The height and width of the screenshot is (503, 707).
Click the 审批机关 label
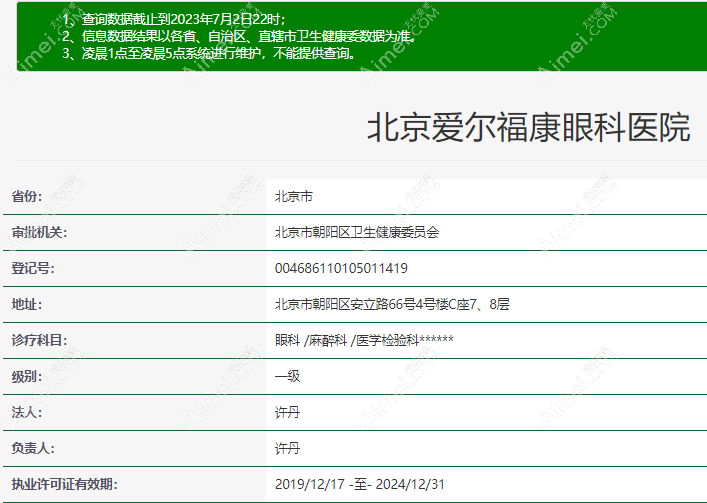39,233
